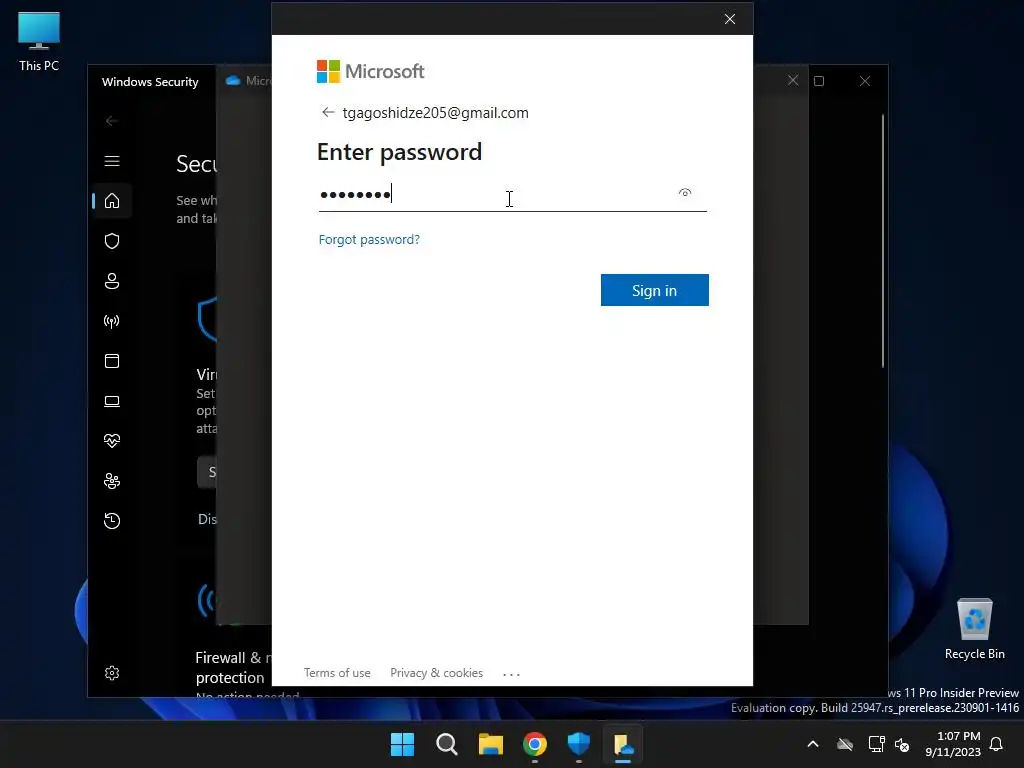Click the OneDrive cloud title icon
Screen dimensions: 1024x768
pyautogui.click(x=233, y=80)
